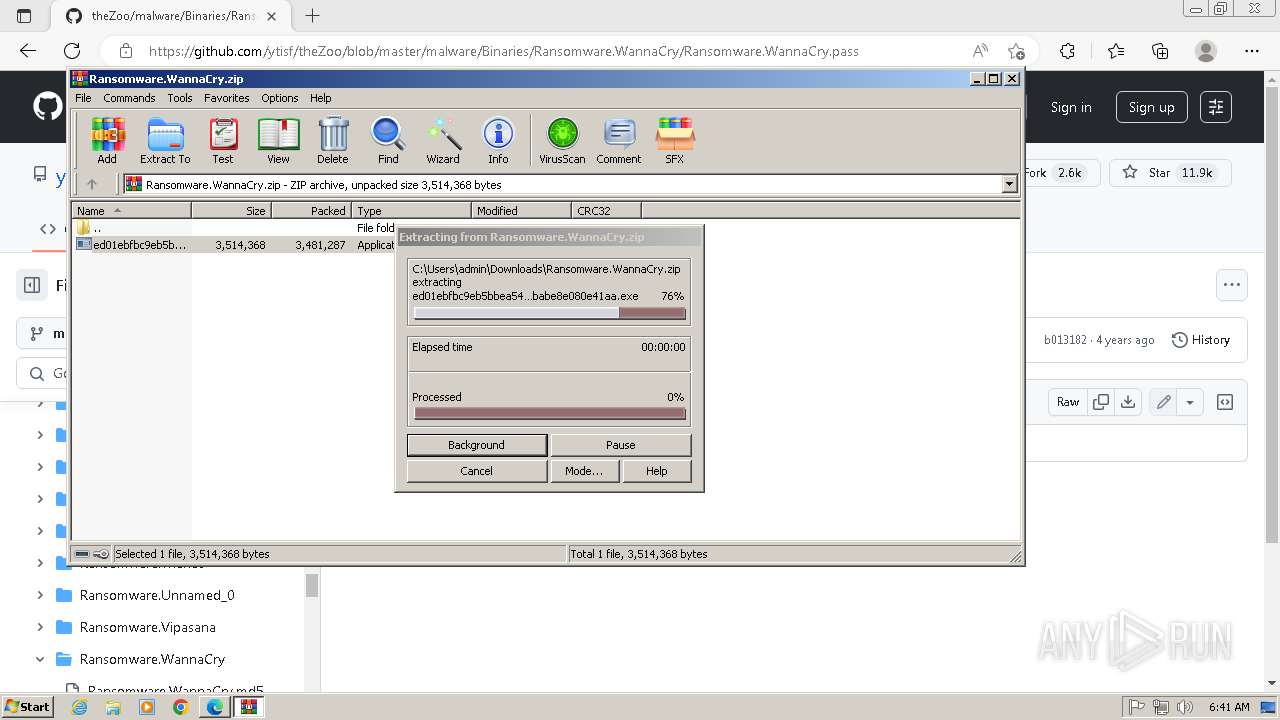Image resolution: width=1280 pixels, height=720 pixels.
Task: Click the GitHub symbols panel icon
Action: click(1225, 402)
